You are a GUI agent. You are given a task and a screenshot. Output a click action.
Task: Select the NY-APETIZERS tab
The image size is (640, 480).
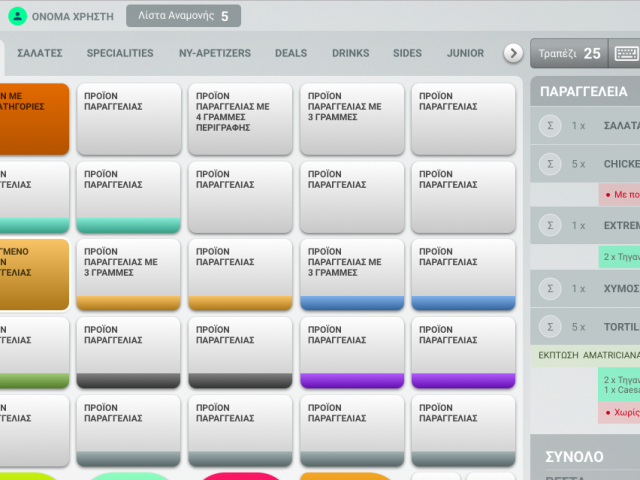(x=215, y=53)
